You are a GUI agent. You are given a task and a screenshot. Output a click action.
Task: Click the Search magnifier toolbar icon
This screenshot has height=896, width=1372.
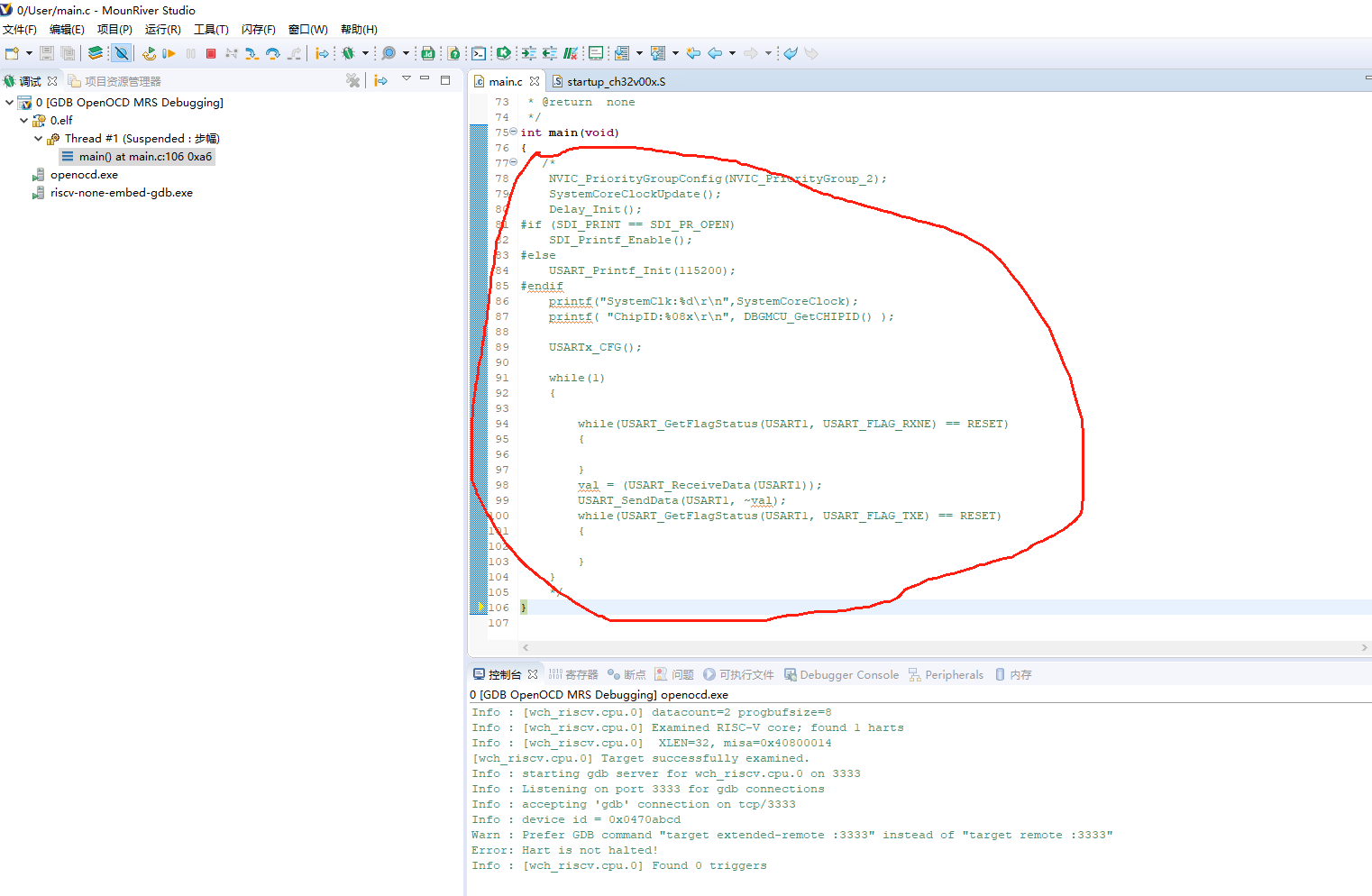(x=389, y=53)
